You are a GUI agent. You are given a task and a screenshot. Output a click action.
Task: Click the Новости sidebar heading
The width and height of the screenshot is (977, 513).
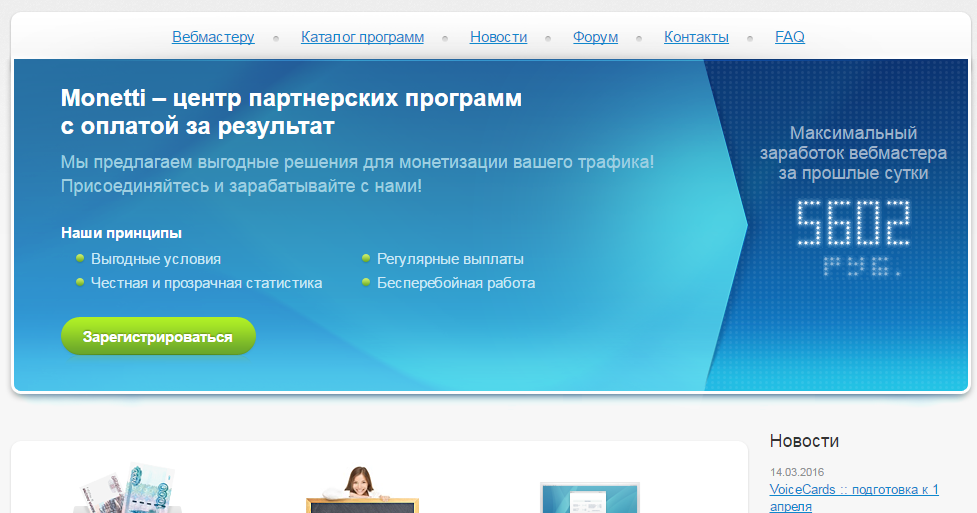pyautogui.click(x=804, y=441)
